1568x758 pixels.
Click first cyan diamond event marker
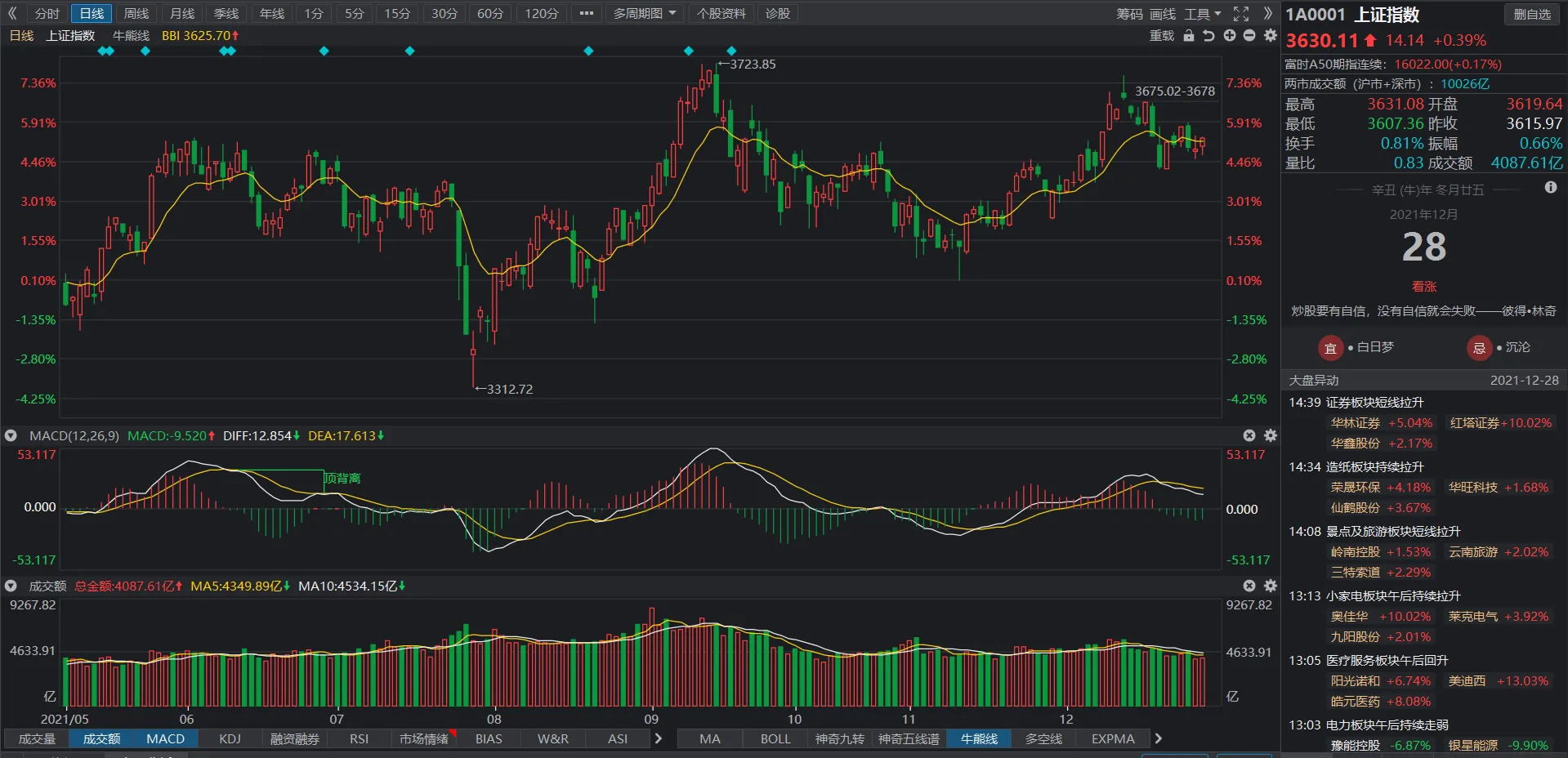tap(101, 51)
